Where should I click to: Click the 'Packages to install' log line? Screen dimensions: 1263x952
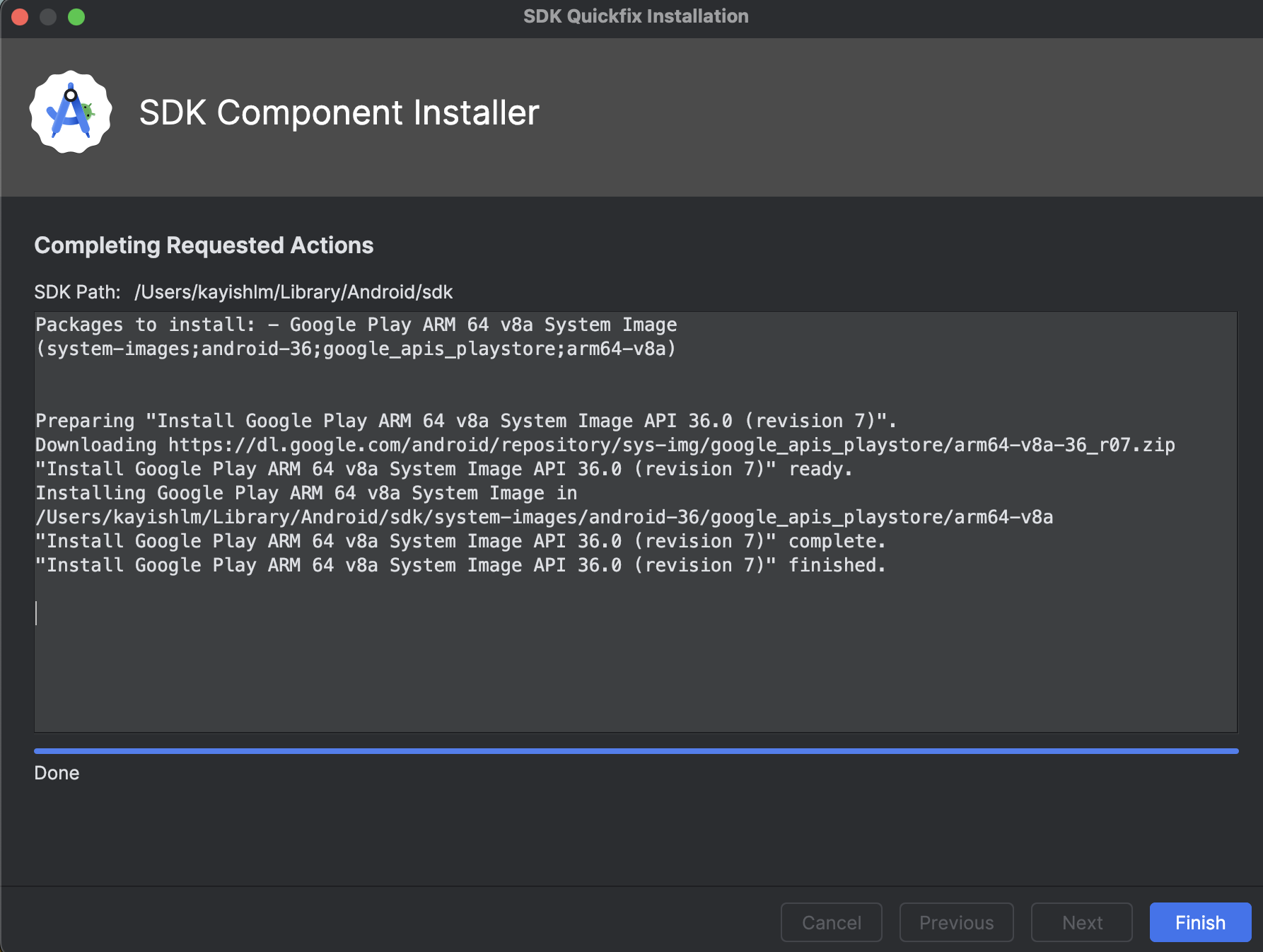coord(356,325)
